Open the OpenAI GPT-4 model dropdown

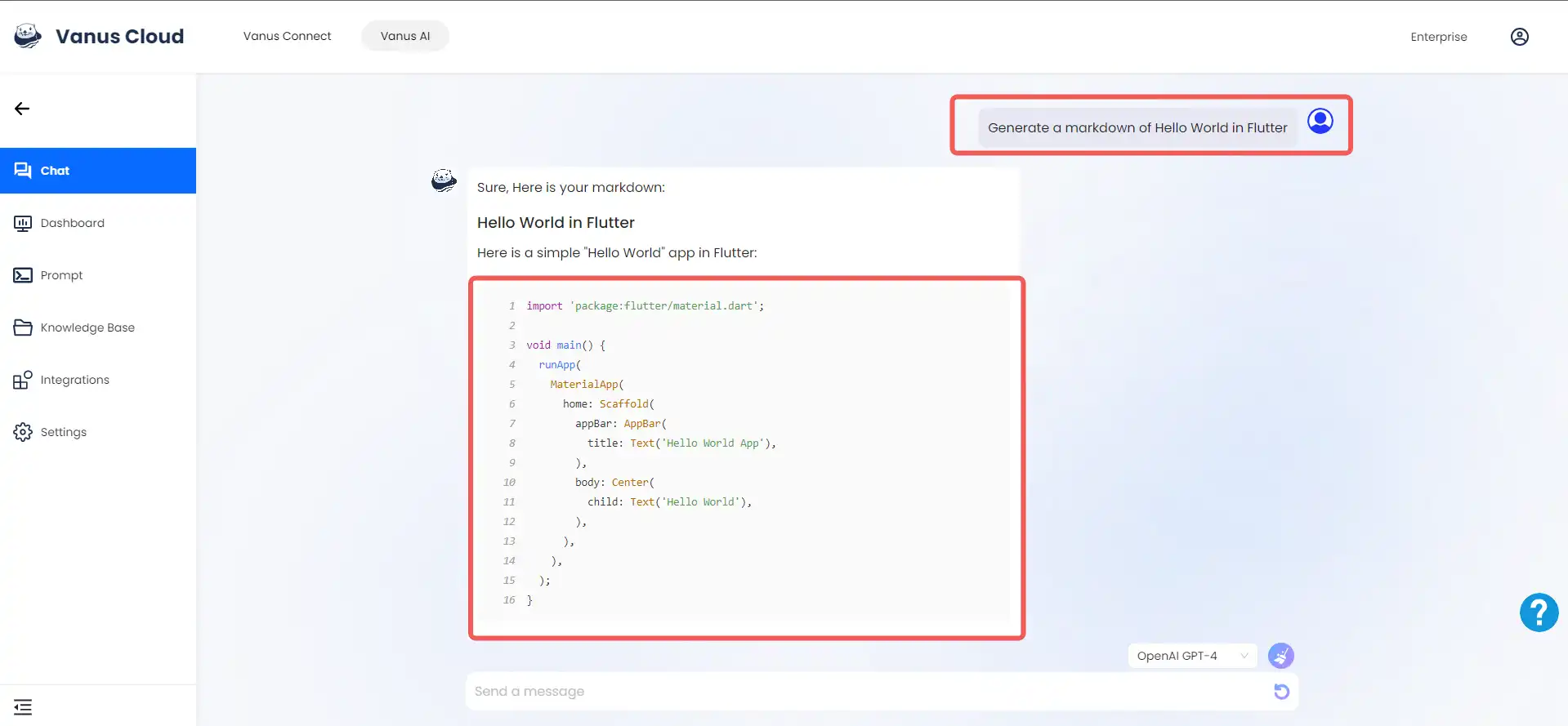(1192, 656)
